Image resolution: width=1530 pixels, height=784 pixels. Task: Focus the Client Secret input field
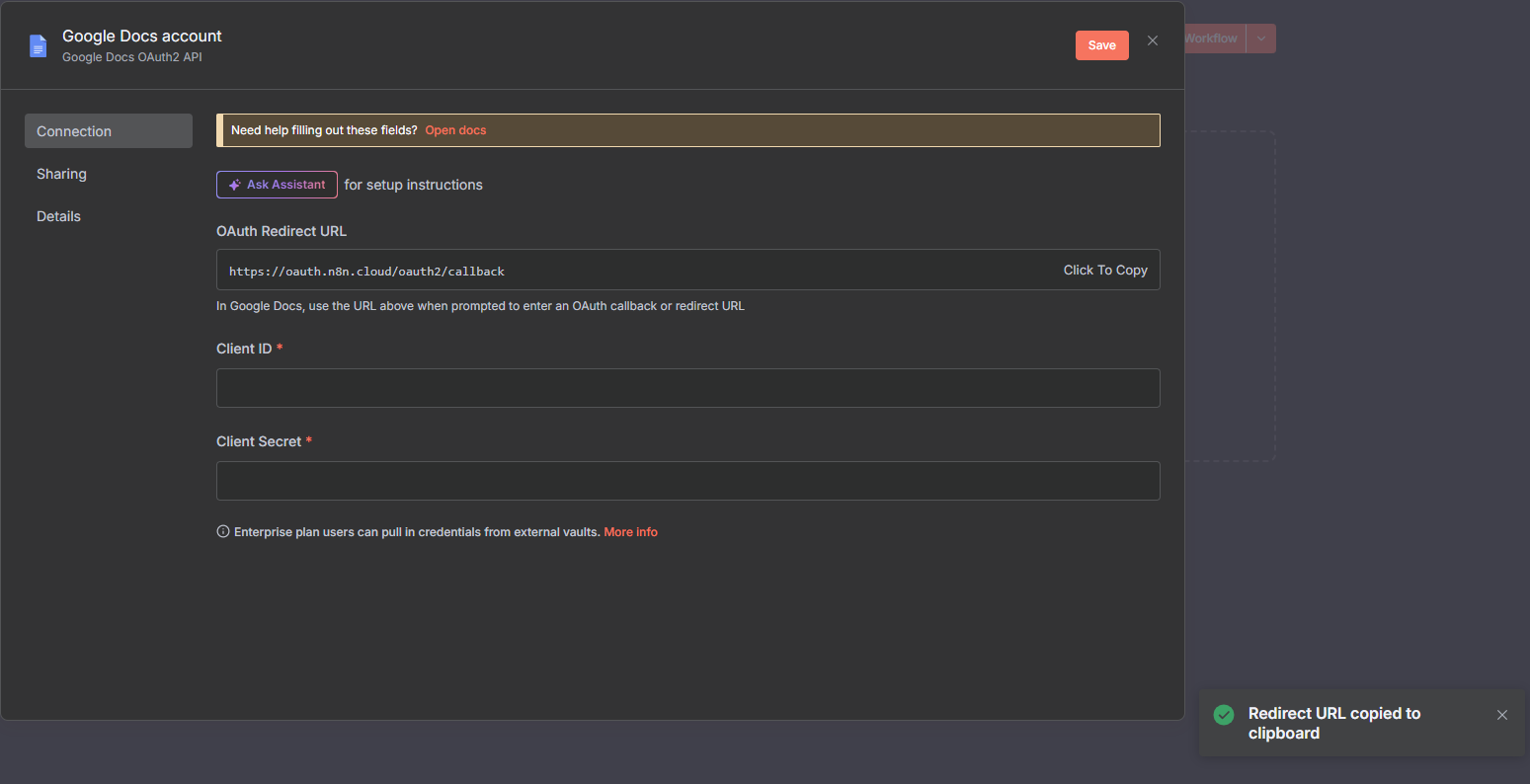(687, 481)
